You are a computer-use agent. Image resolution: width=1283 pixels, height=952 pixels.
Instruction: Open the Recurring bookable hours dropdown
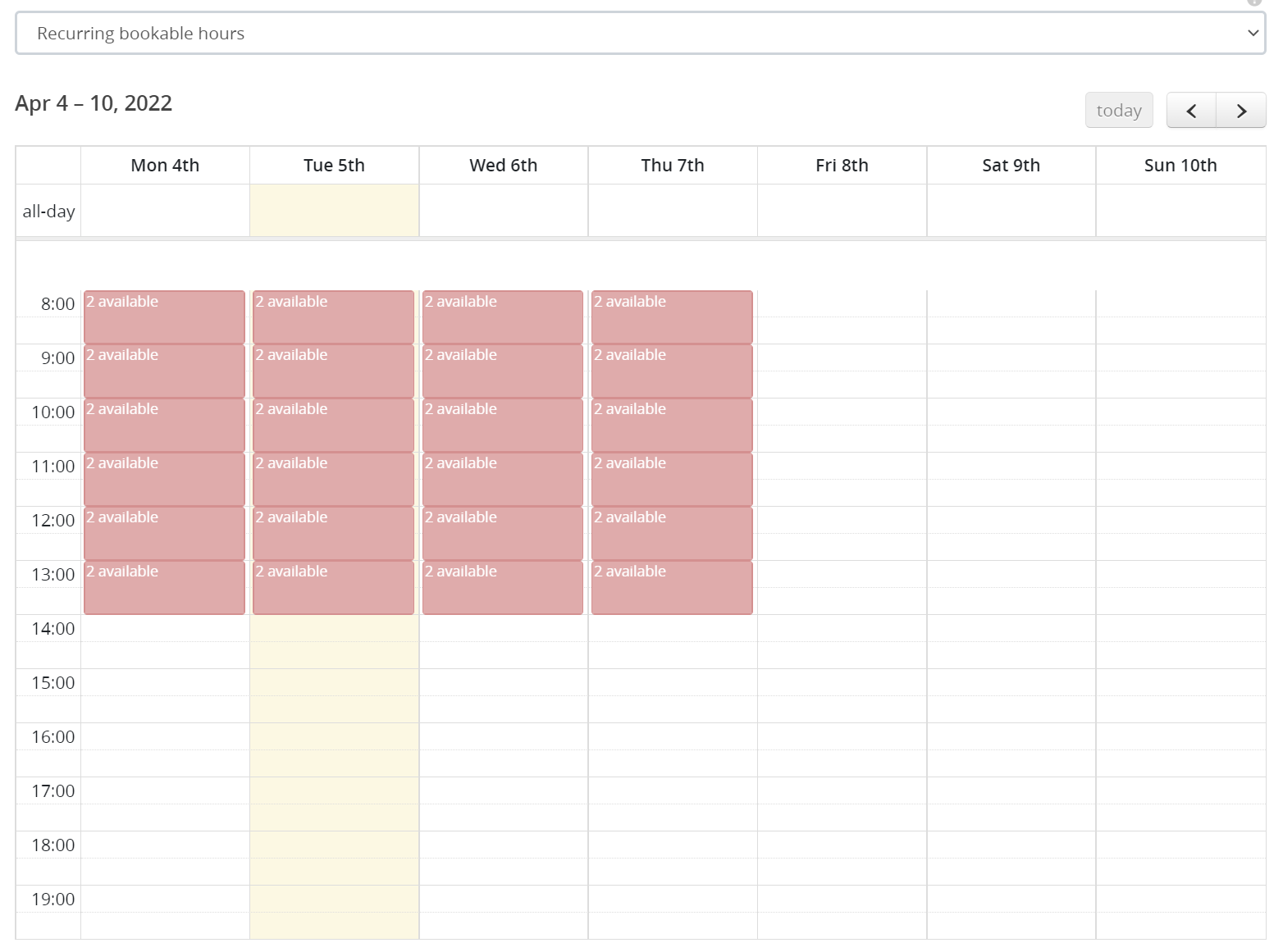click(x=640, y=34)
